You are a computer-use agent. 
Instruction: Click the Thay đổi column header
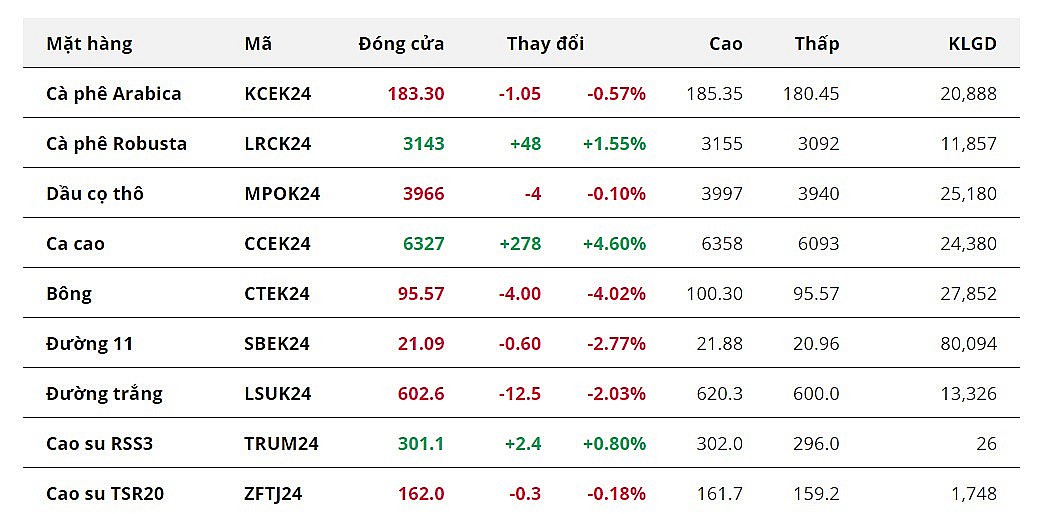pyautogui.click(x=545, y=44)
